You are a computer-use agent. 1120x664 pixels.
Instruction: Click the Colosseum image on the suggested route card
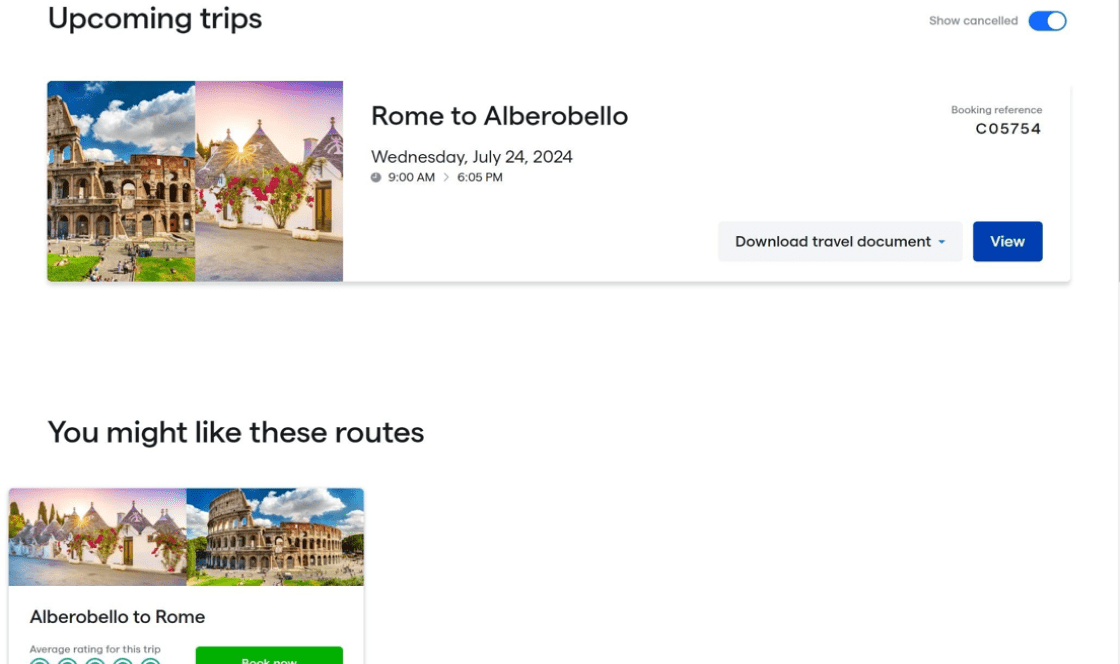pos(275,537)
